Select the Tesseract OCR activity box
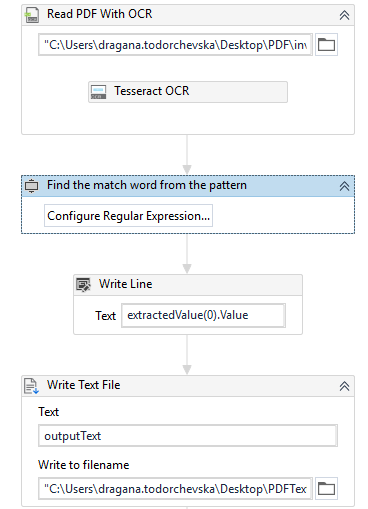368x509 pixels. click(x=188, y=92)
